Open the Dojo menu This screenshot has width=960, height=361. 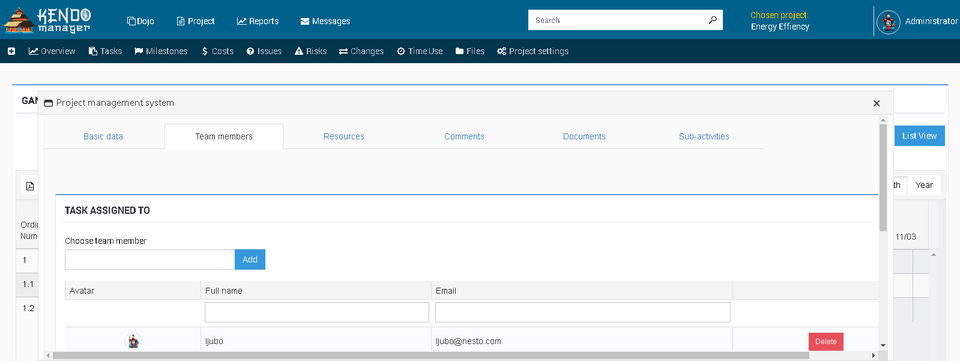[x=140, y=21]
